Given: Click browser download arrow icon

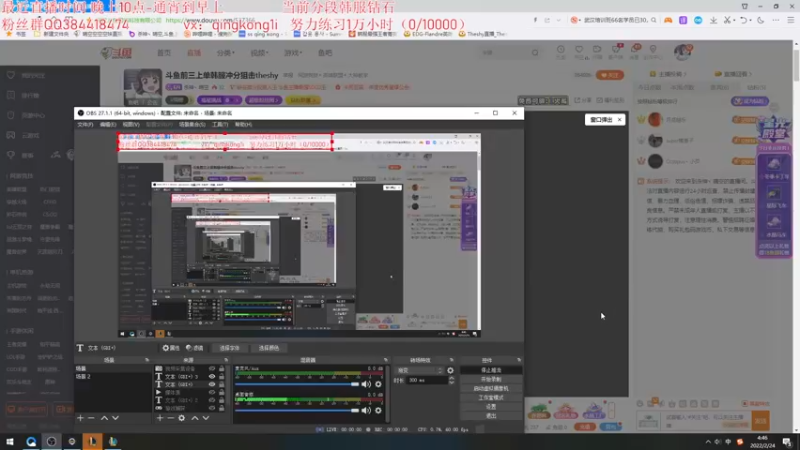Looking at the screenshot, I should 713,20.
